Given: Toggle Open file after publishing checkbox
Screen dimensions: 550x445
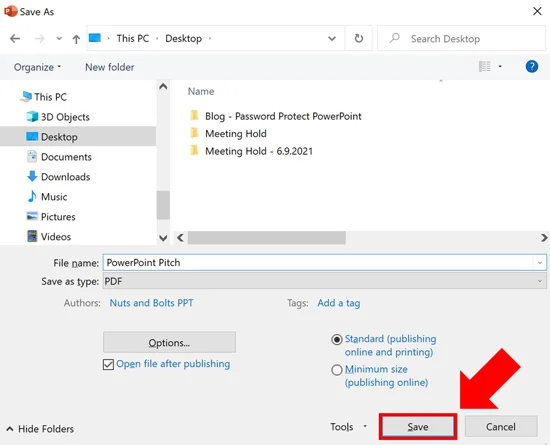Looking at the screenshot, I should click(108, 364).
